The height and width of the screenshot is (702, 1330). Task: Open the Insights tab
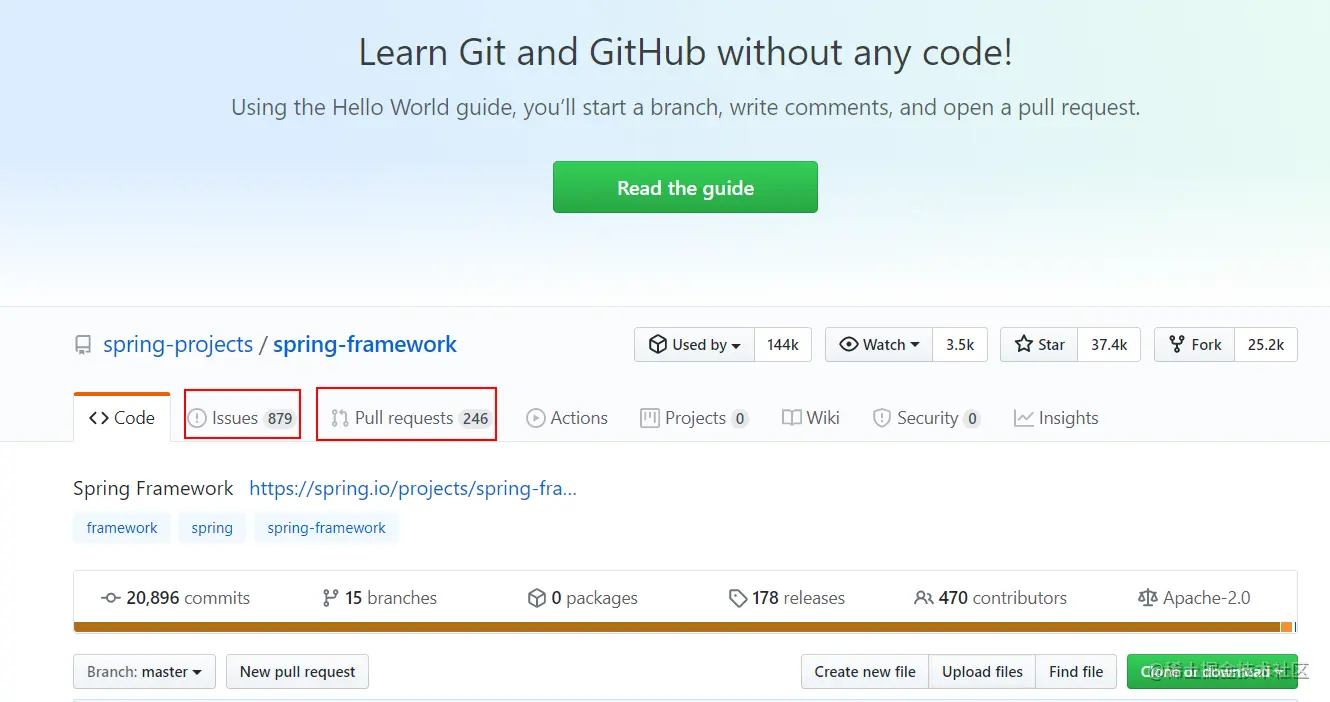pyautogui.click(x=1056, y=418)
